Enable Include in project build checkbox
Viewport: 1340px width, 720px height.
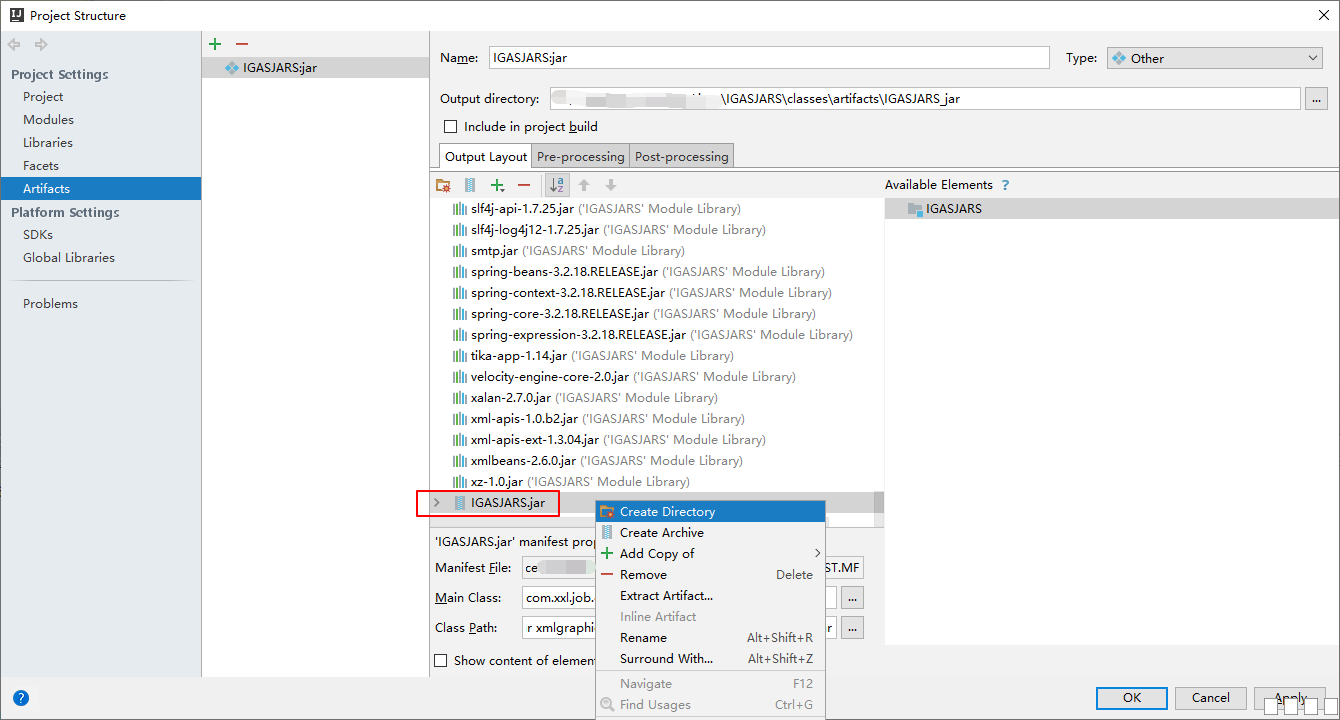coord(450,127)
